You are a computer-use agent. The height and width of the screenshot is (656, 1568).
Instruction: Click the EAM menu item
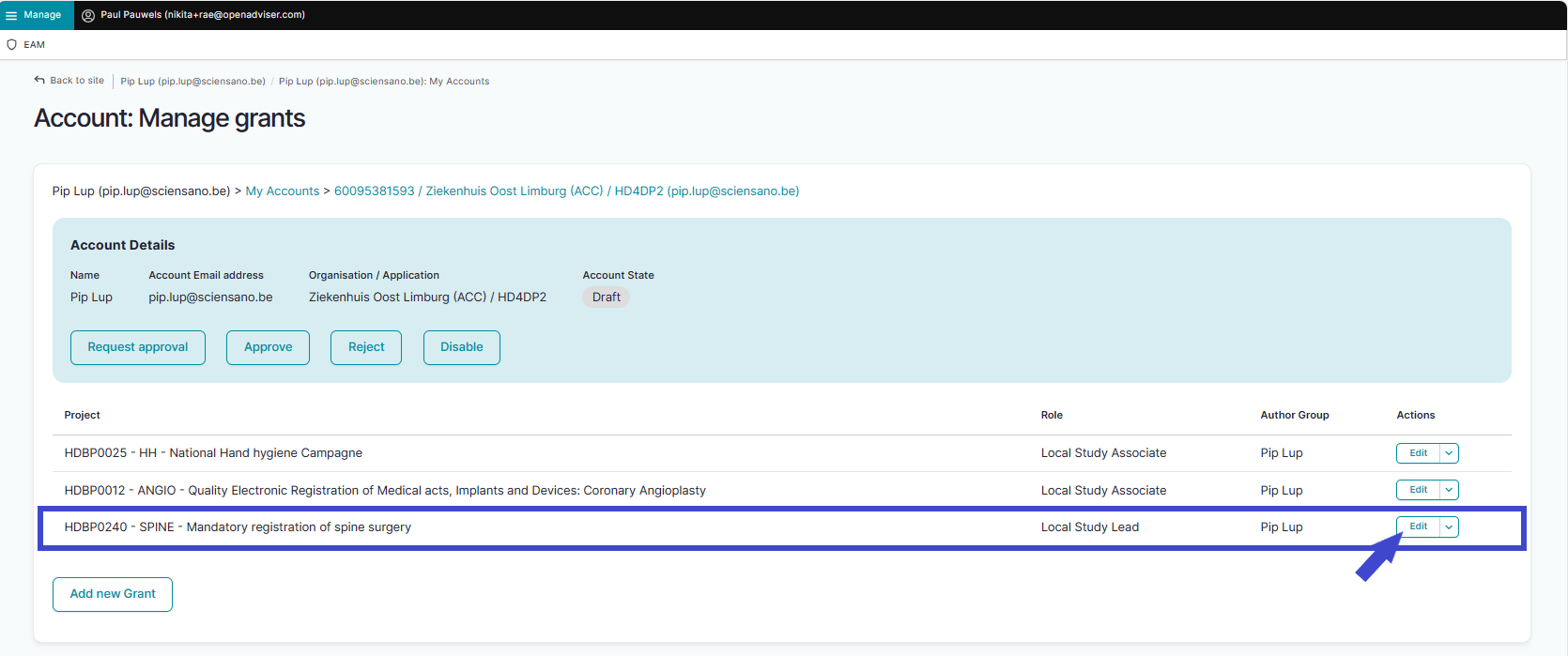[x=35, y=45]
